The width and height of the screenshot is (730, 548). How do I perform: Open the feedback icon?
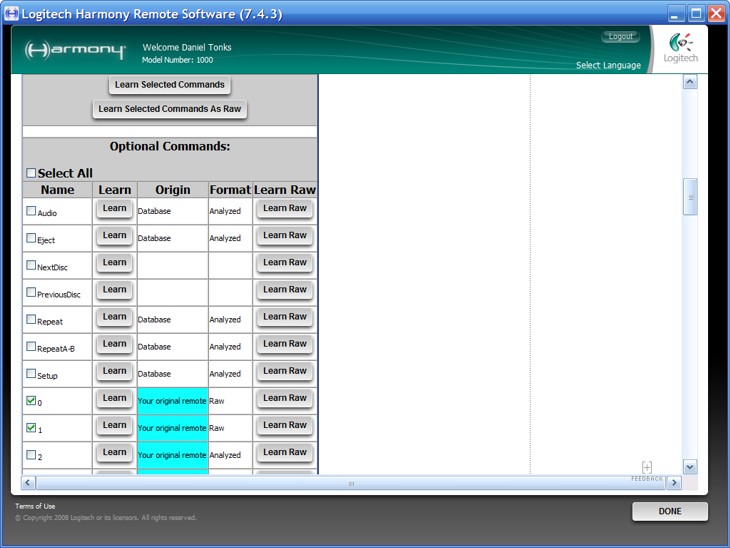pos(647,470)
